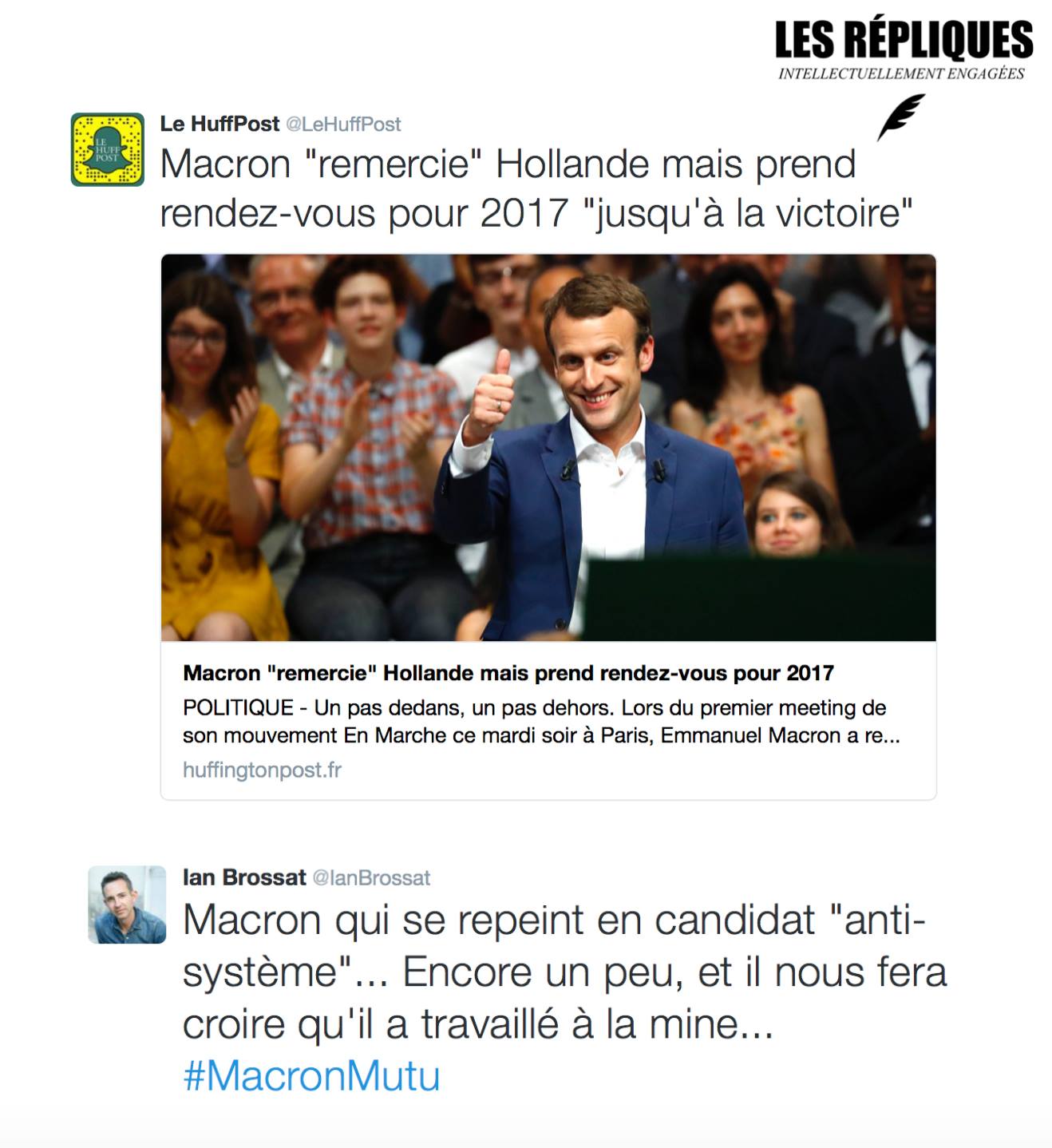Open the huffingtonpost.fr domain link
This screenshot has height=1148, width=1052.
tap(262, 770)
